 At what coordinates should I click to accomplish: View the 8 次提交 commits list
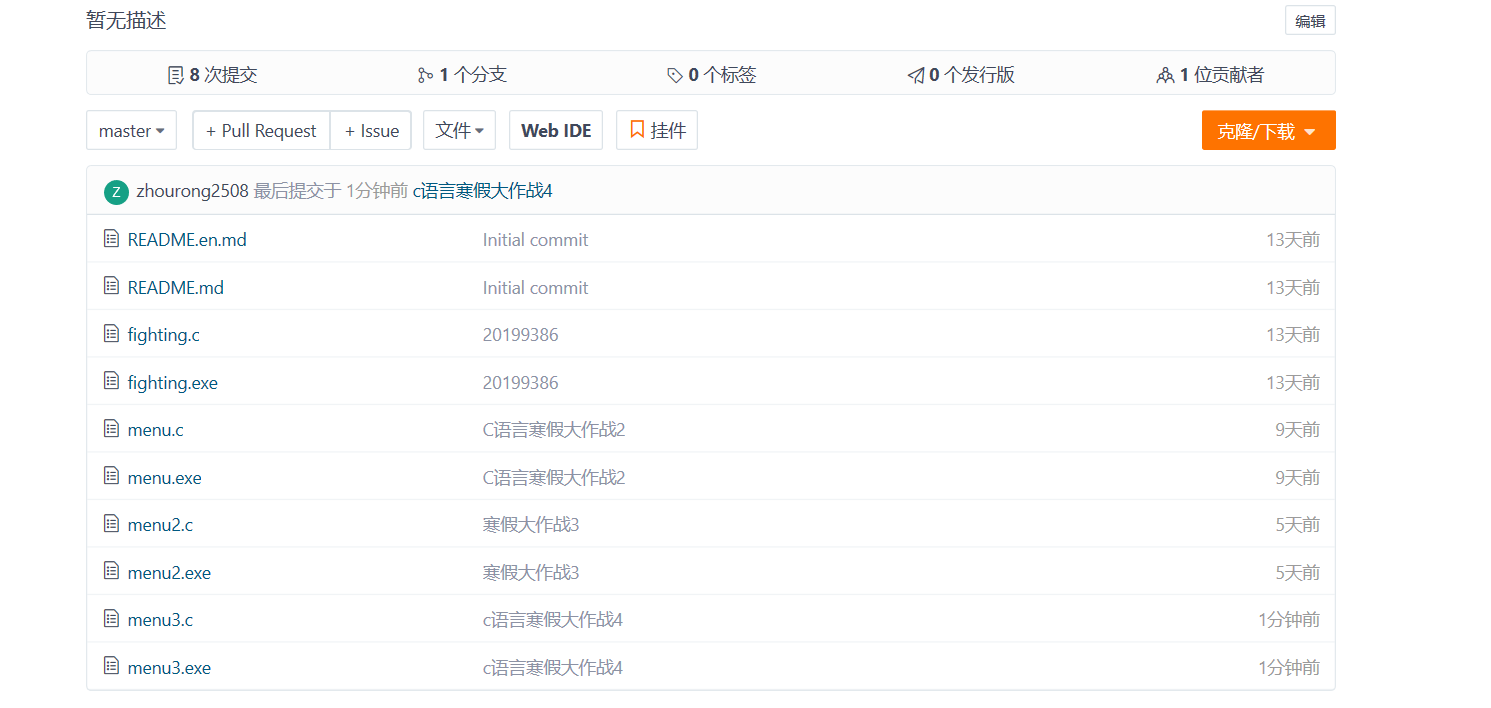point(212,75)
